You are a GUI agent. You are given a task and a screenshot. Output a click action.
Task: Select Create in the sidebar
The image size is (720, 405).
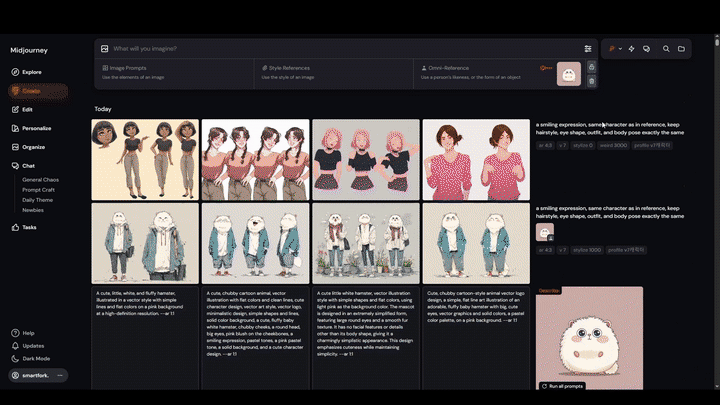click(38, 91)
